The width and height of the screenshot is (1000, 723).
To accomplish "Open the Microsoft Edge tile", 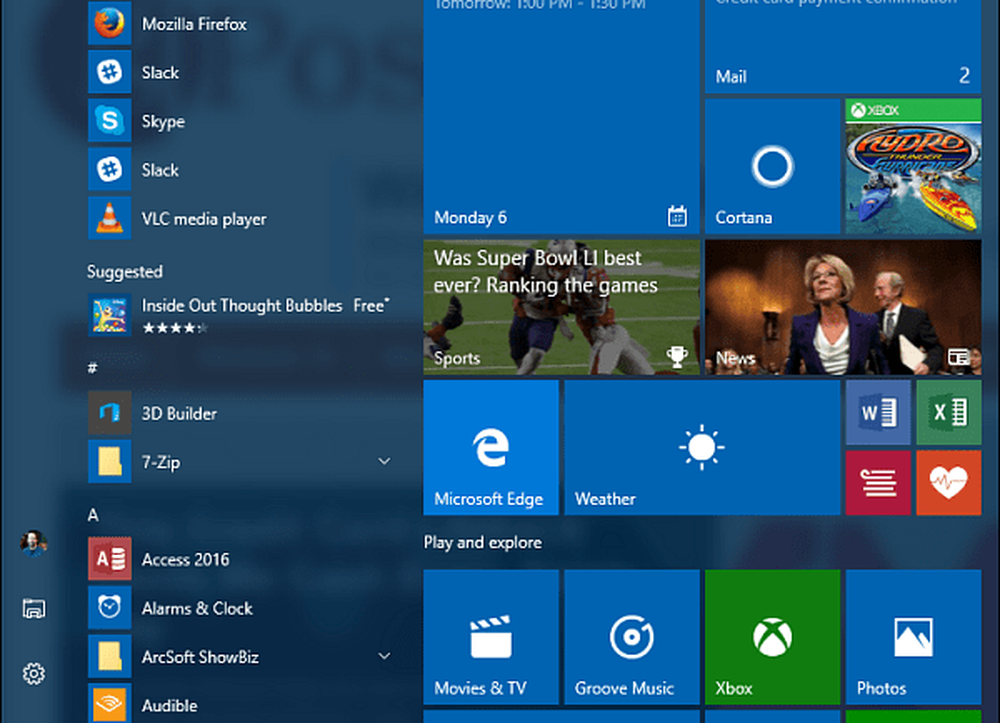I will [x=490, y=447].
